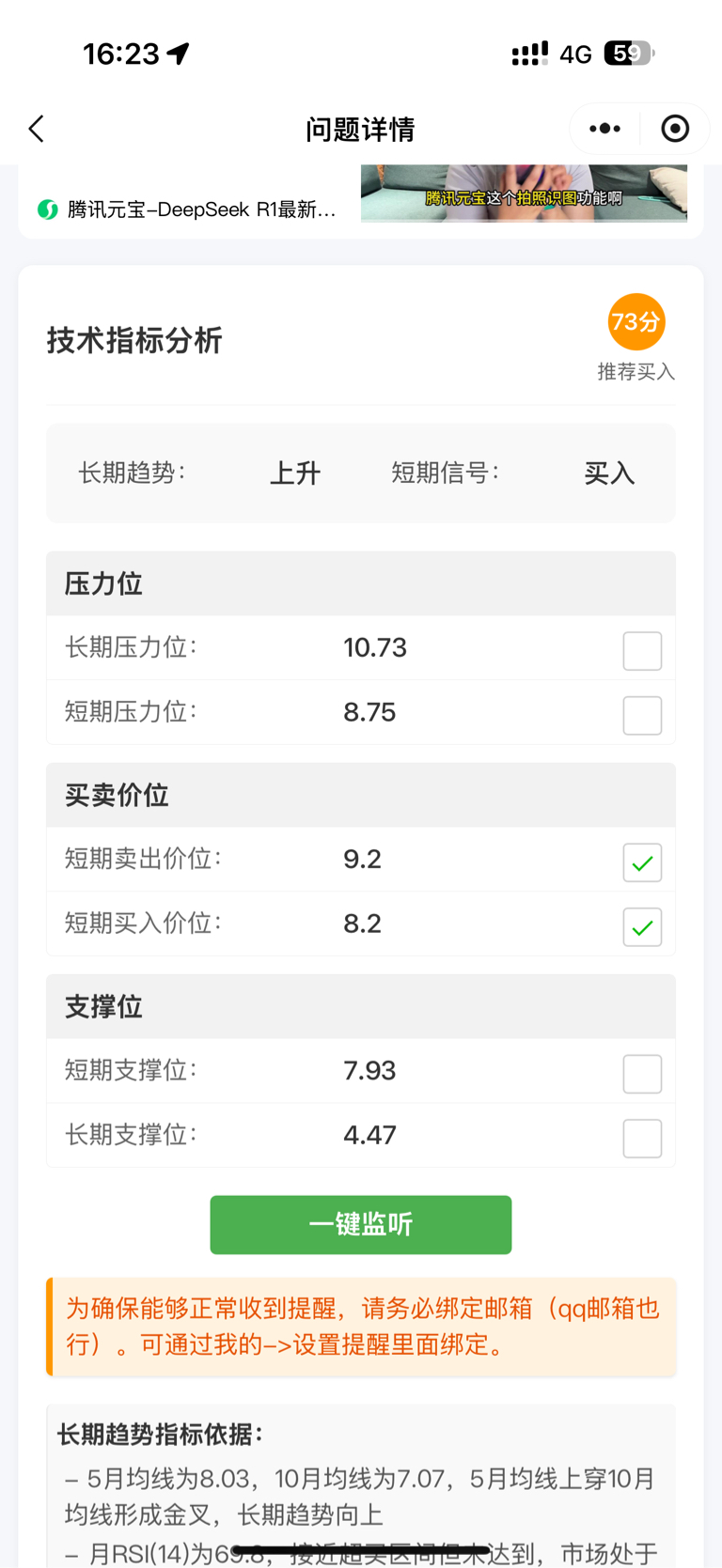Screen dimensions: 722x1568
Task: Open the 腾讯元宝-DeepSeek R1 ad link
Action: [201, 210]
